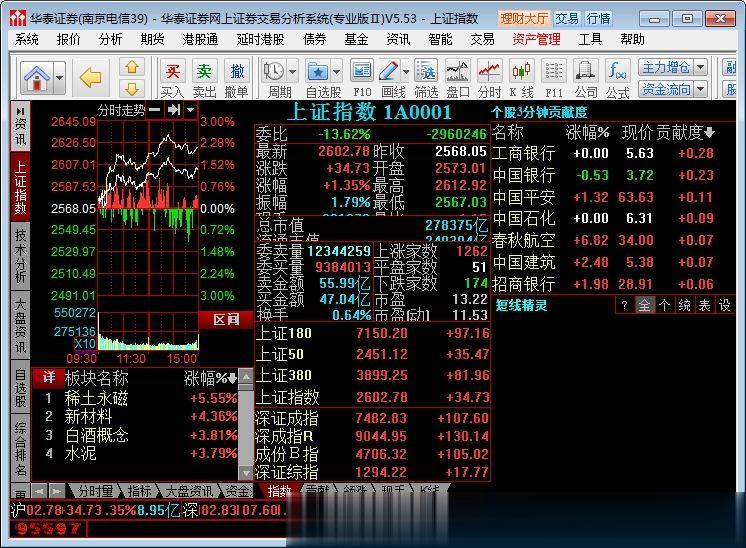
Task: Go back with the left arrow icon
Action: pyautogui.click(x=91, y=77)
